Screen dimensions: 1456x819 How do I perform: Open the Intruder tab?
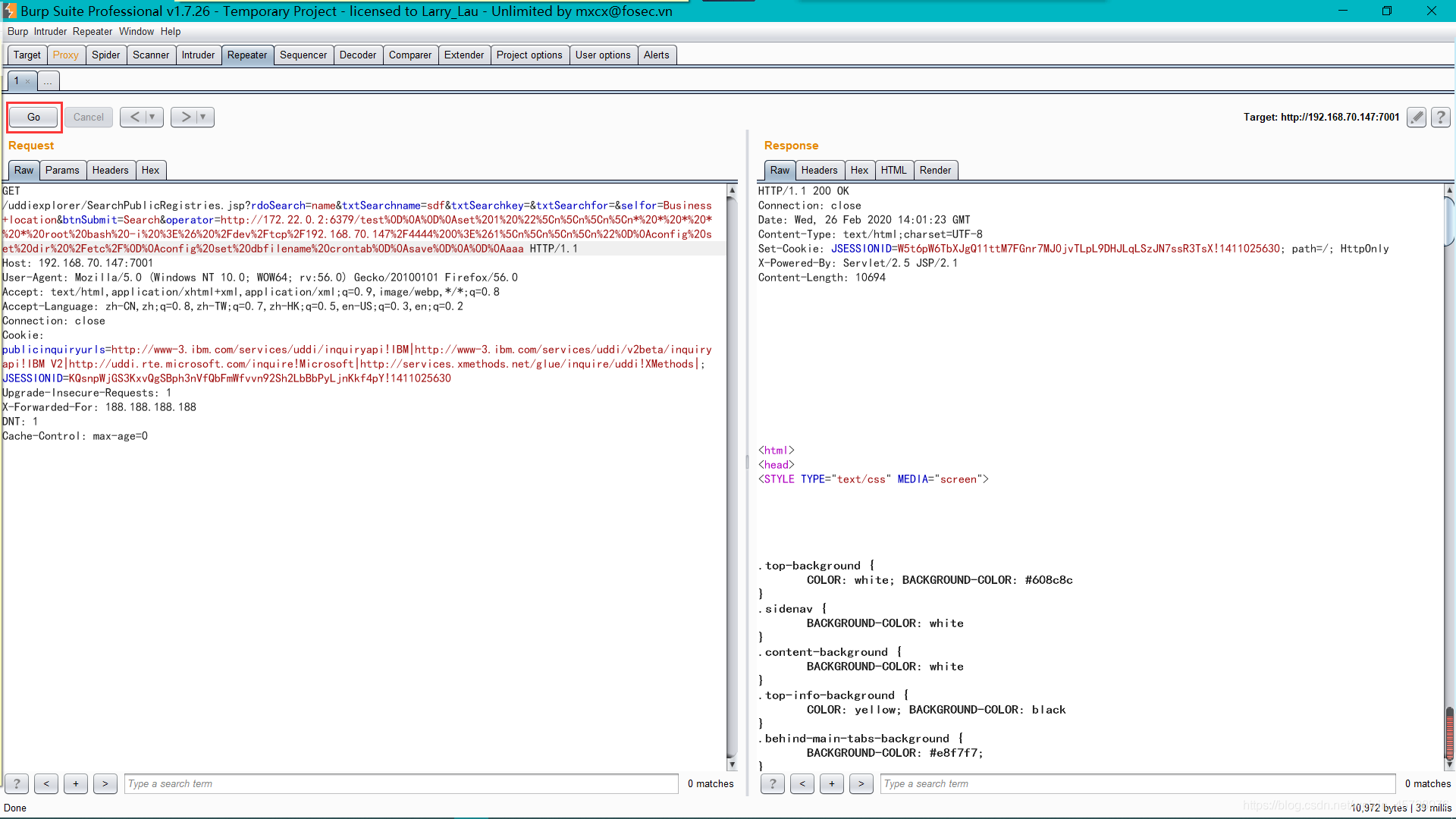pyautogui.click(x=198, y=54)
